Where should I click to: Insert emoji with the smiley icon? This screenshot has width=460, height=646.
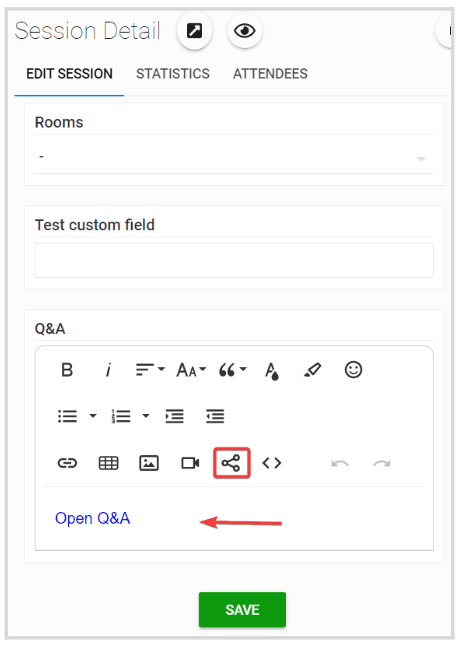353,370
